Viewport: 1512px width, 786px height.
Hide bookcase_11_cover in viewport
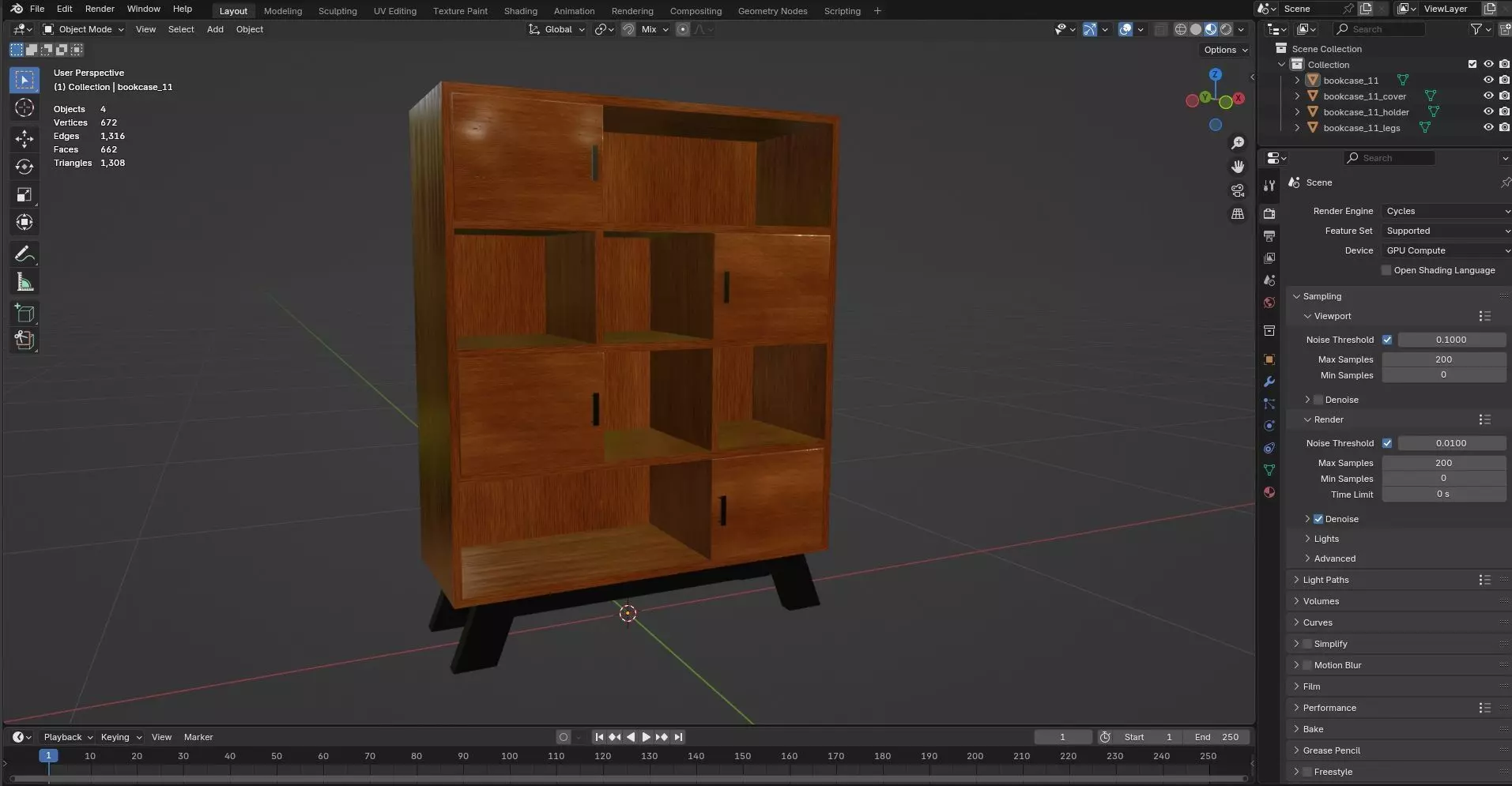tap(1488, 96)
